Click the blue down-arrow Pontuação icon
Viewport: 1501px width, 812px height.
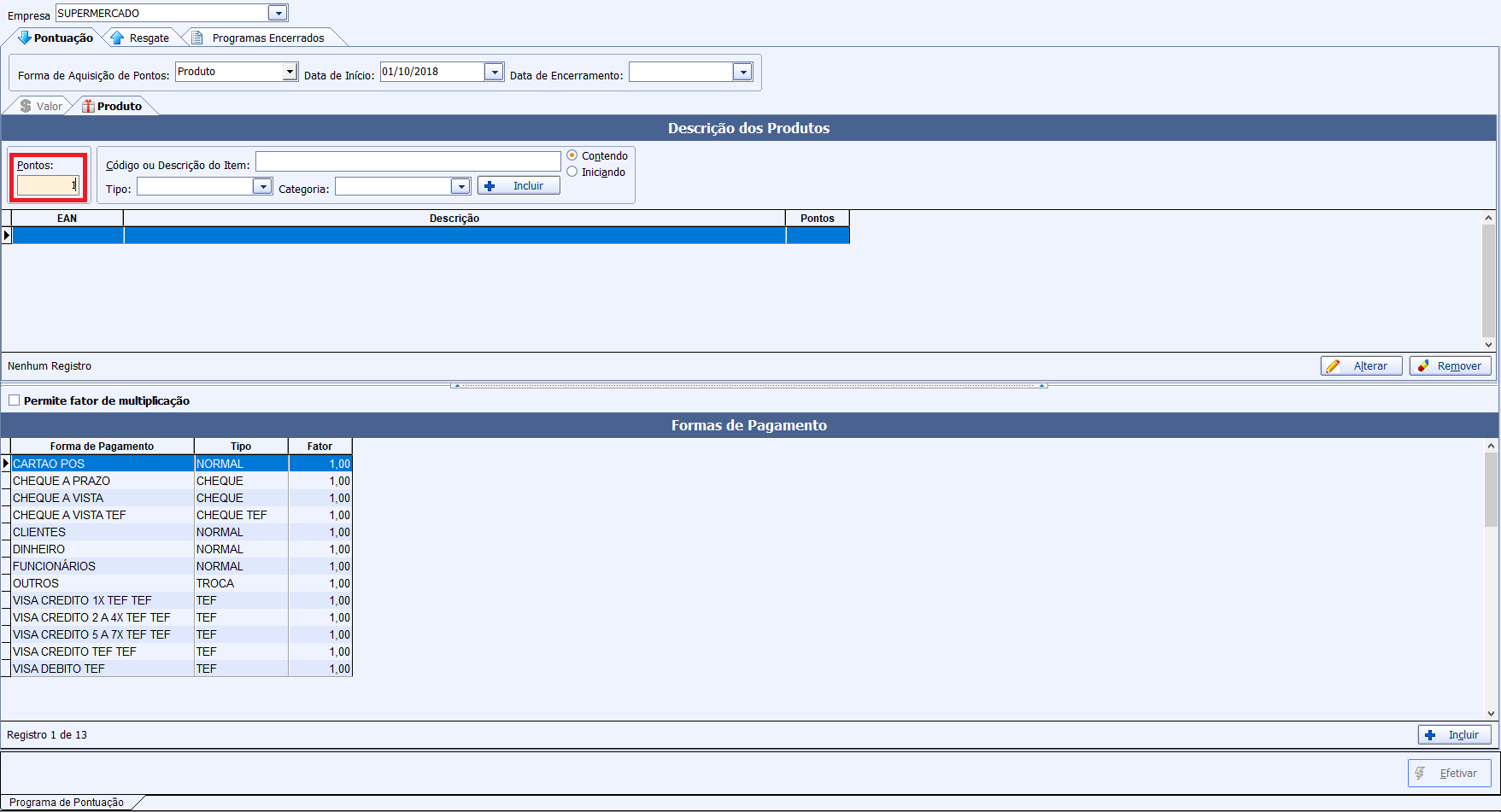25,38
